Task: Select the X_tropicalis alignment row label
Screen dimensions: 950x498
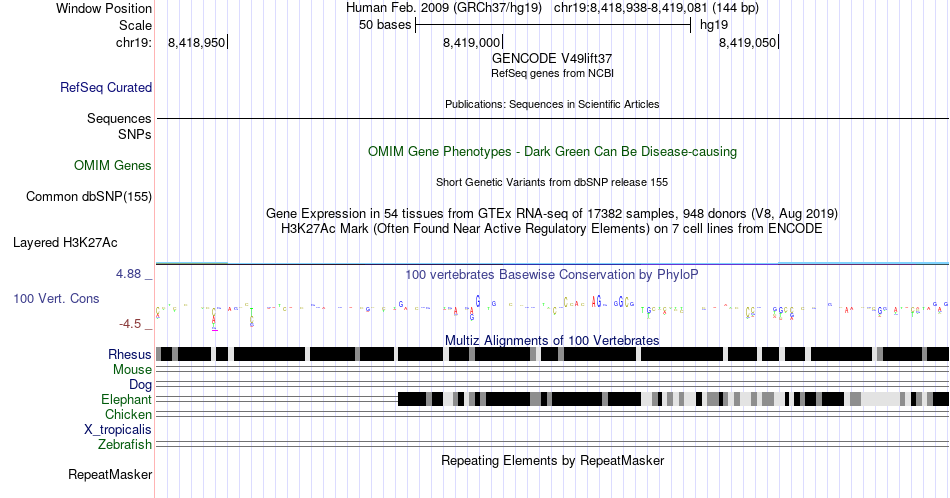Action: tap(118, 430)
